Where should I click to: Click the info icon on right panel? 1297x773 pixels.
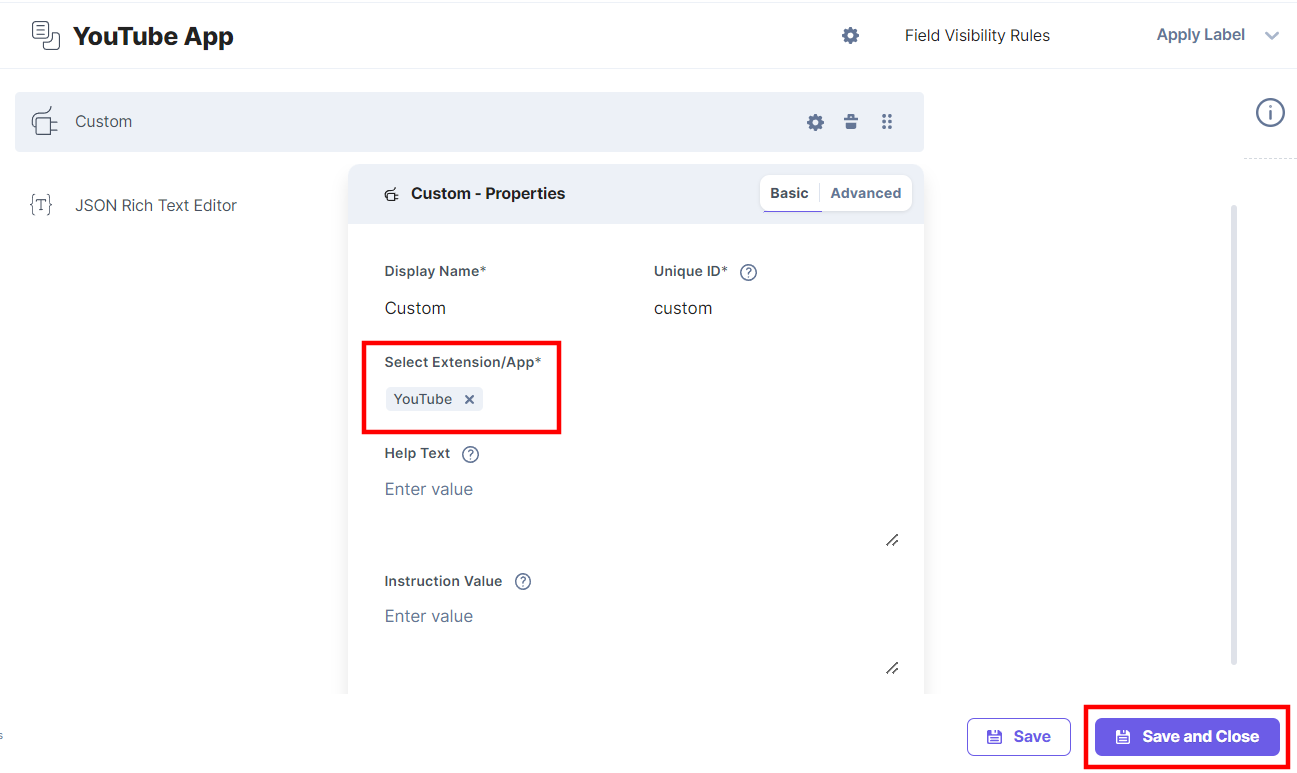click(x=1270, y=112)
